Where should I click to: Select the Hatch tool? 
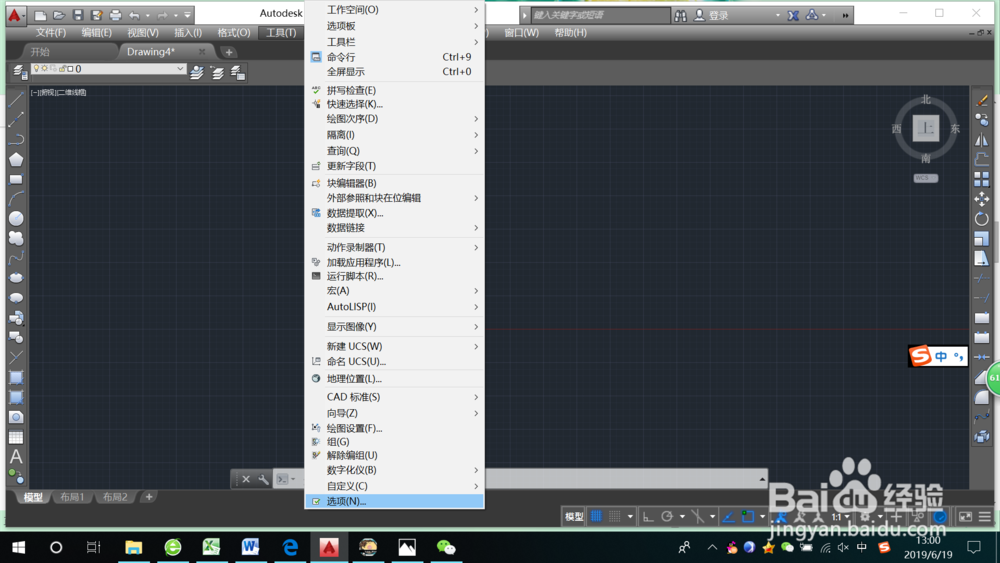[x=16, y=377]
